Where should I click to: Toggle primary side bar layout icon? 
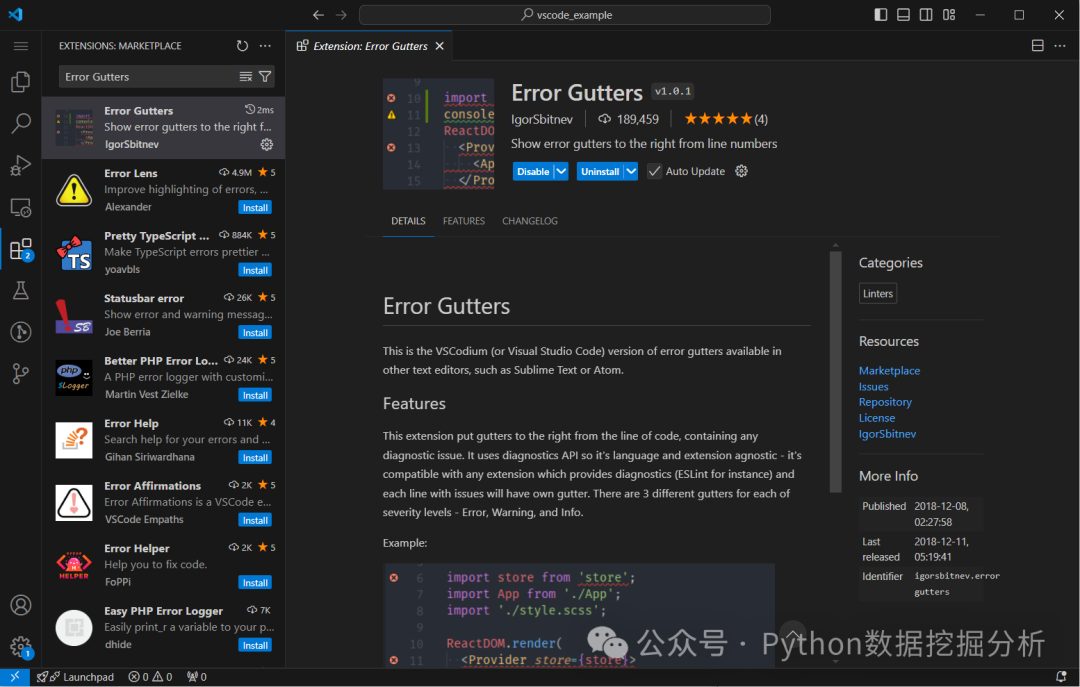point(881,15)
